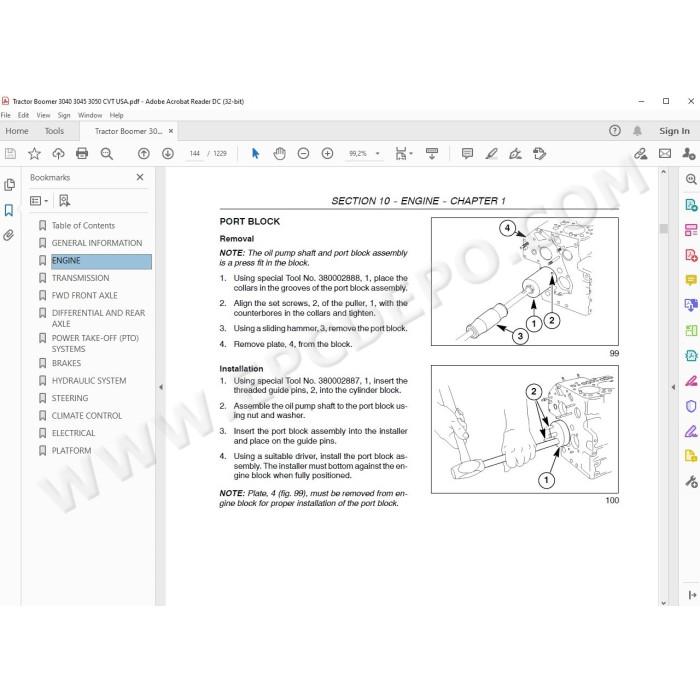Open the Find text magnifier

107,154
